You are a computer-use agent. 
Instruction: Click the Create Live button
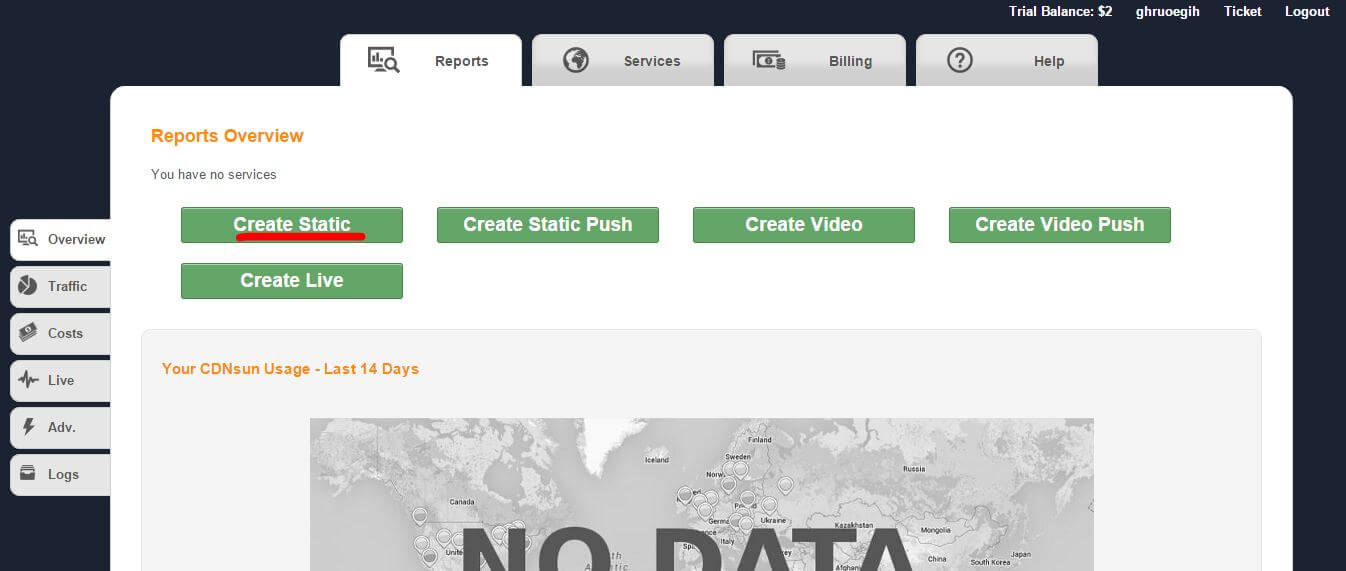[292, 281]
